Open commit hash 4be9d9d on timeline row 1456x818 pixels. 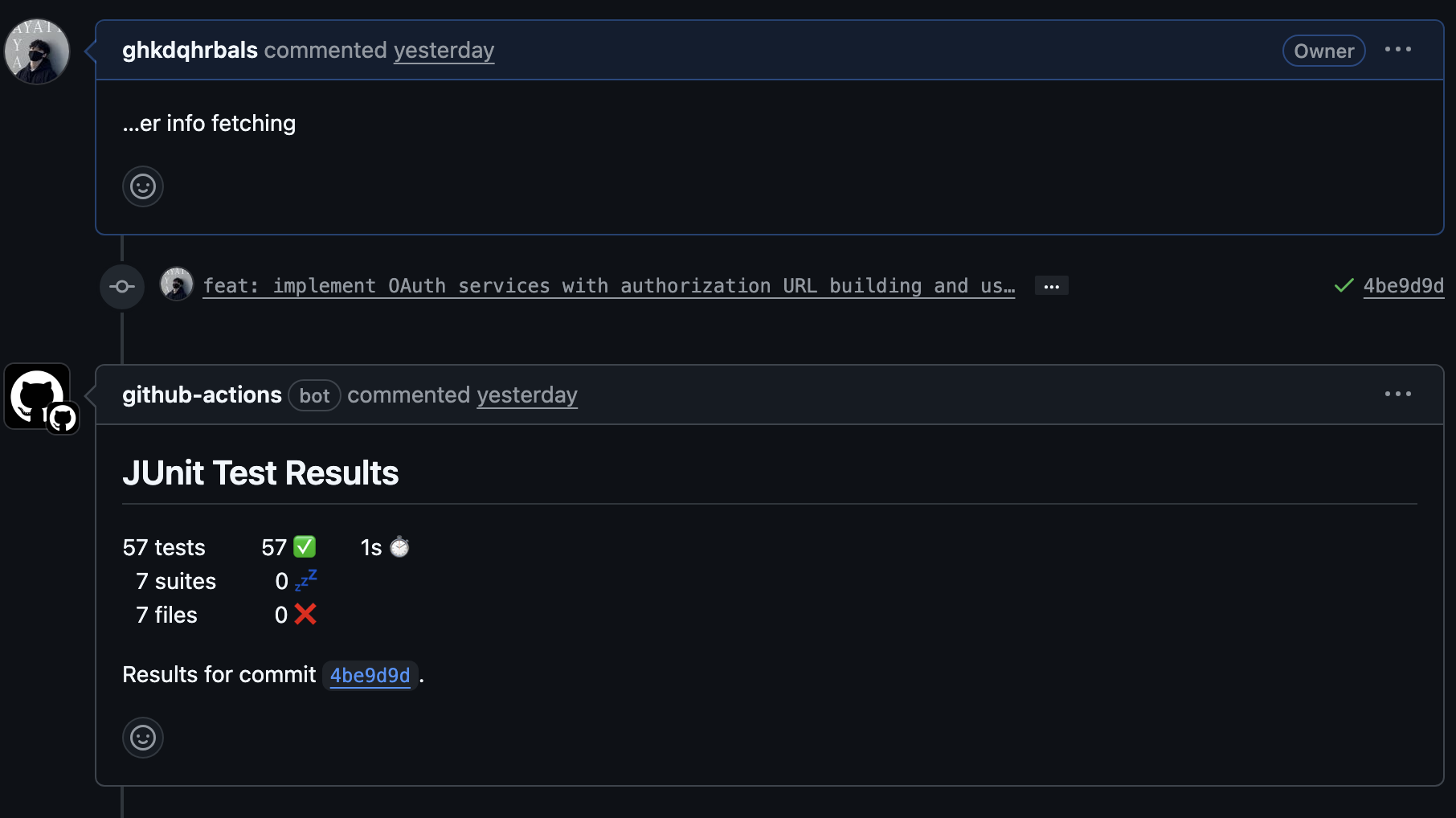pyautogui.click(x=1403, y=286)
